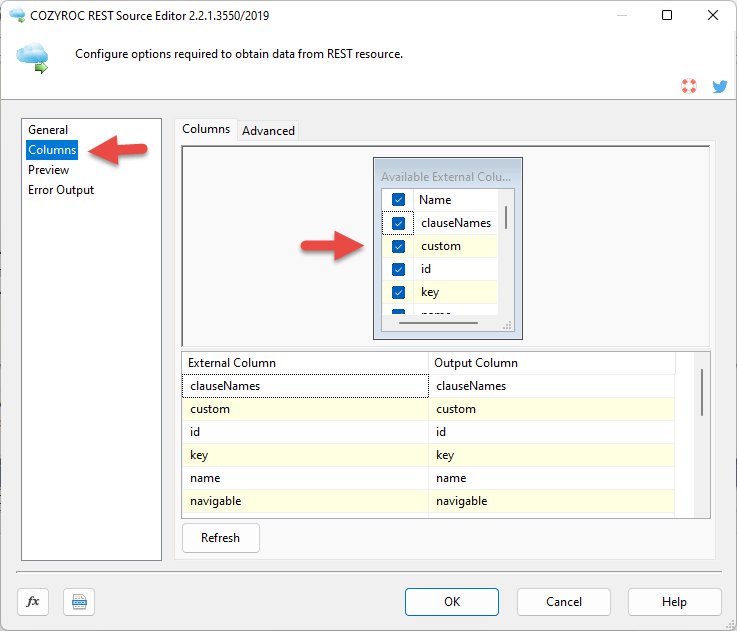737x631 pixels.
Task: Click horizontal scrollbar of available columns list
Action: click(438, 323)
